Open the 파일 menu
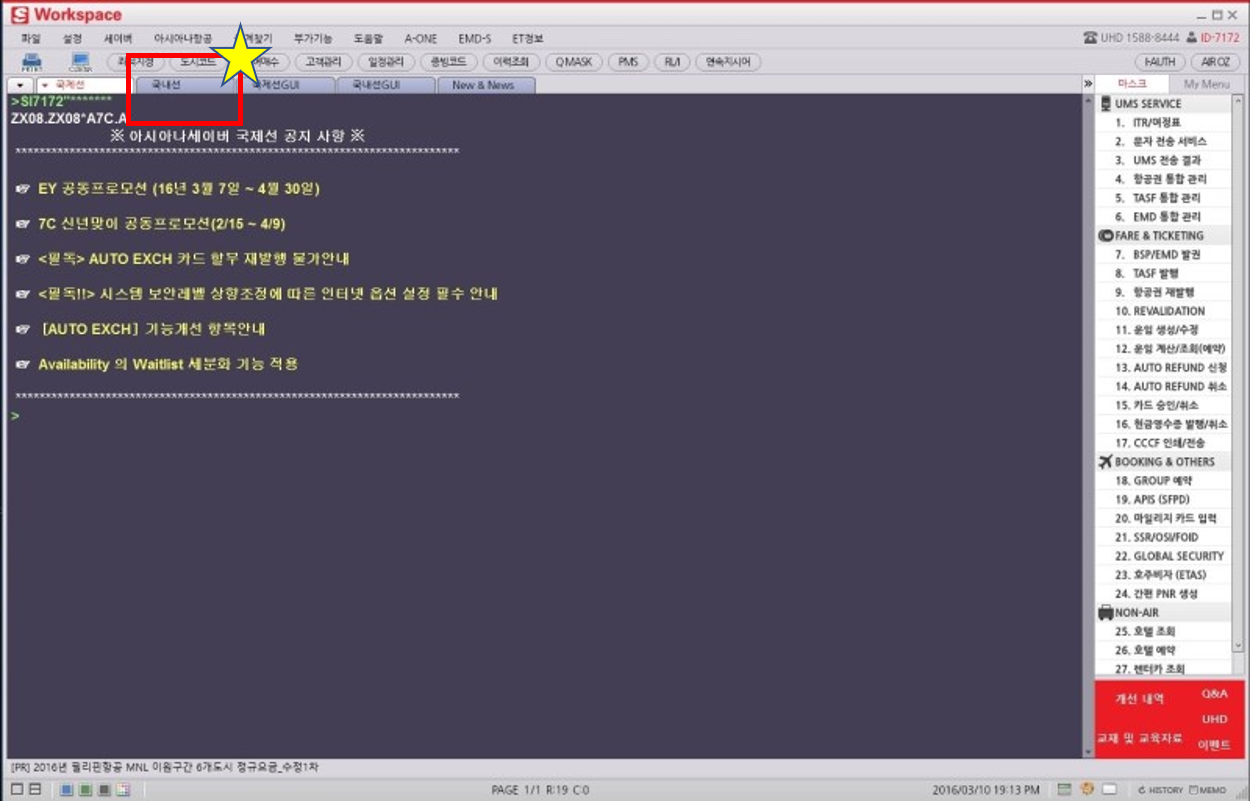The image size is (1250, 801). 31,38
